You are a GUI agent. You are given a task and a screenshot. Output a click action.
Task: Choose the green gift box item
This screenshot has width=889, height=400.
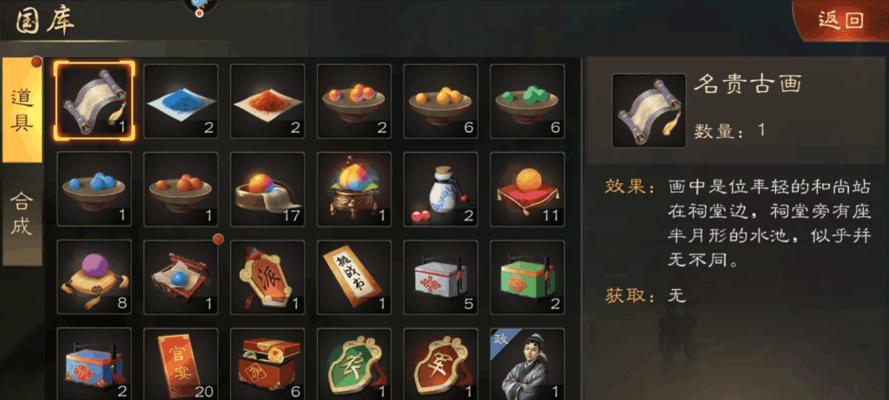(527, 277)
